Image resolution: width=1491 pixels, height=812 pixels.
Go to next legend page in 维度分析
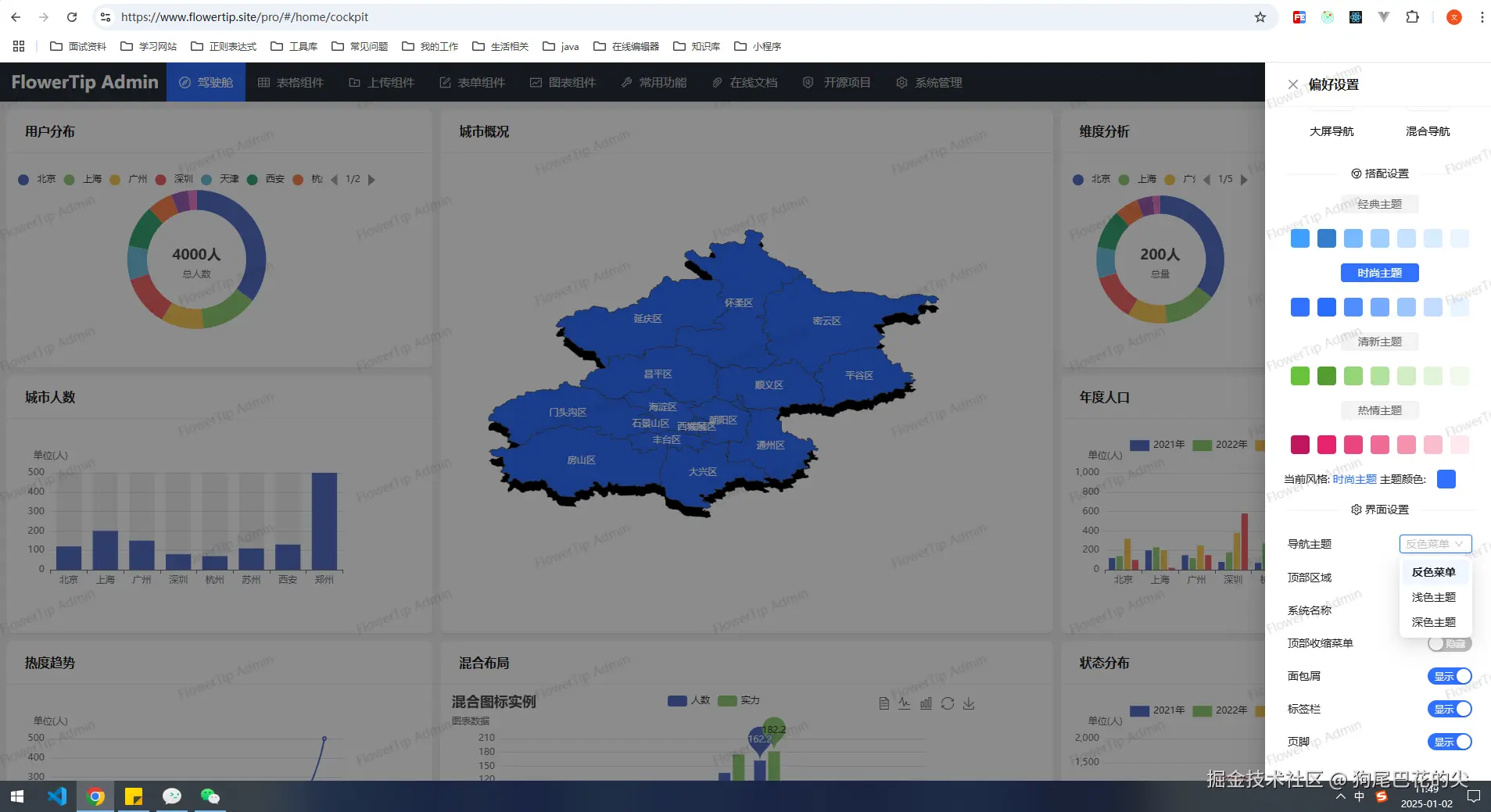(1243, 179)
